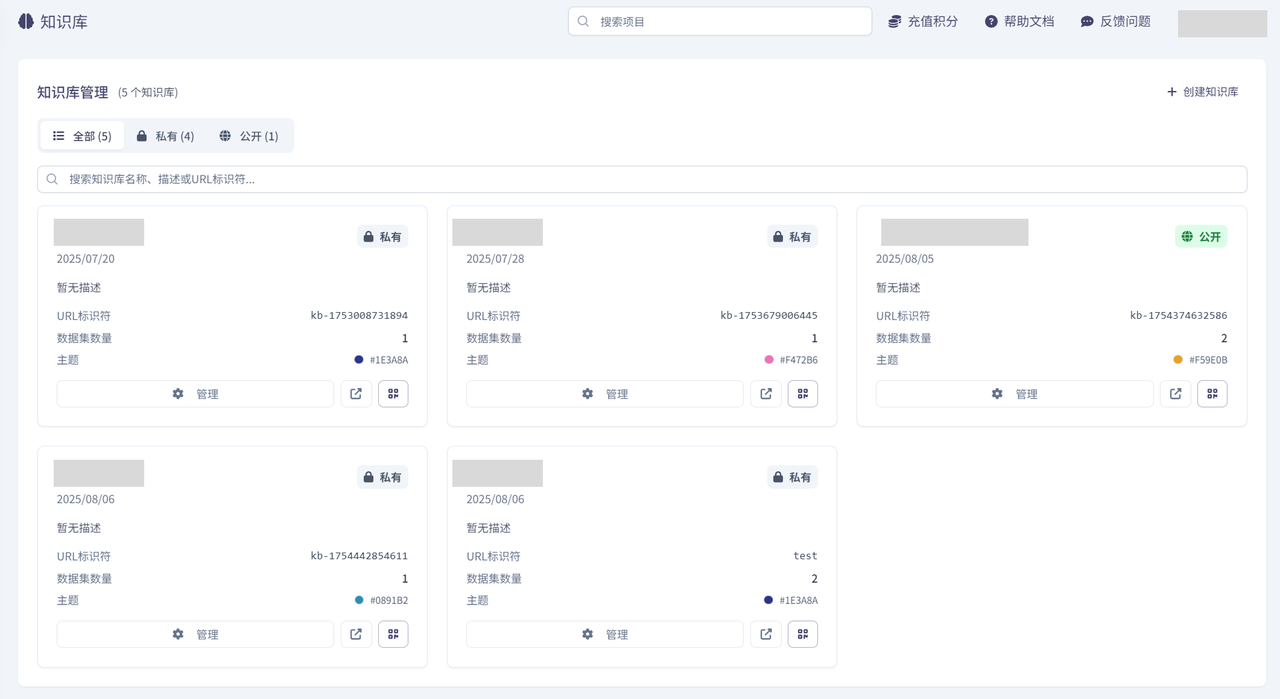The image size is (1280, 699).
Task: Click 管理 on the kb-1754442854611 card
Action: click(195, 633)
